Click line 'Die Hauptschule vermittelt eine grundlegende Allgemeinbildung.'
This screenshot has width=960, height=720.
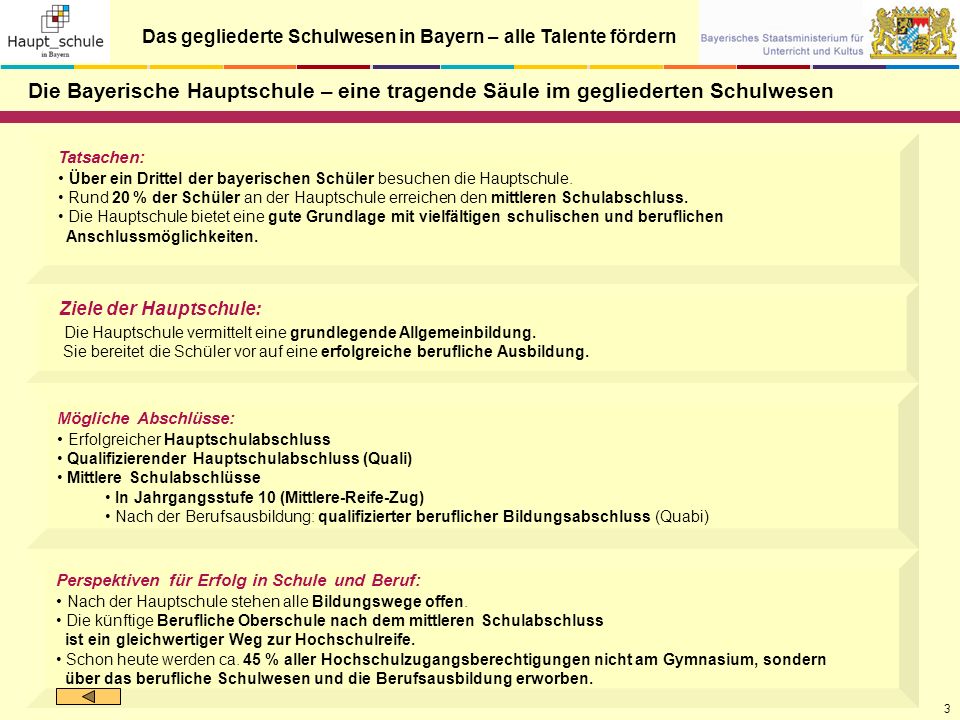coord(300,332)
